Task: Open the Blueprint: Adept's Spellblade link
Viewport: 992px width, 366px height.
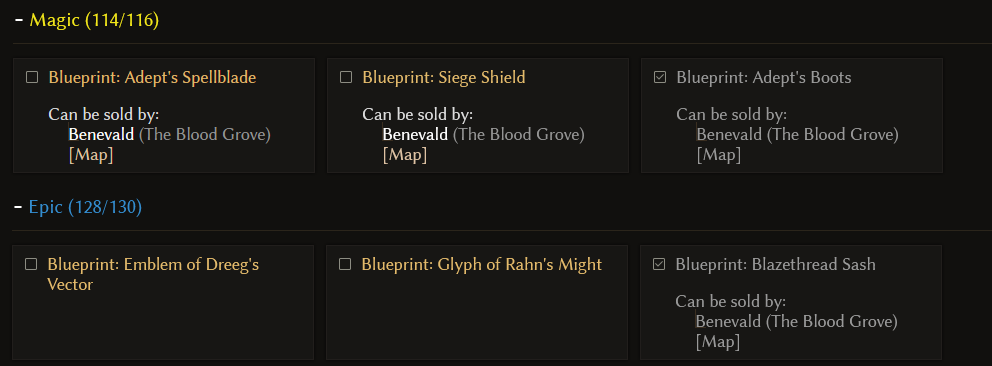Action: click(x=152, y=78)
